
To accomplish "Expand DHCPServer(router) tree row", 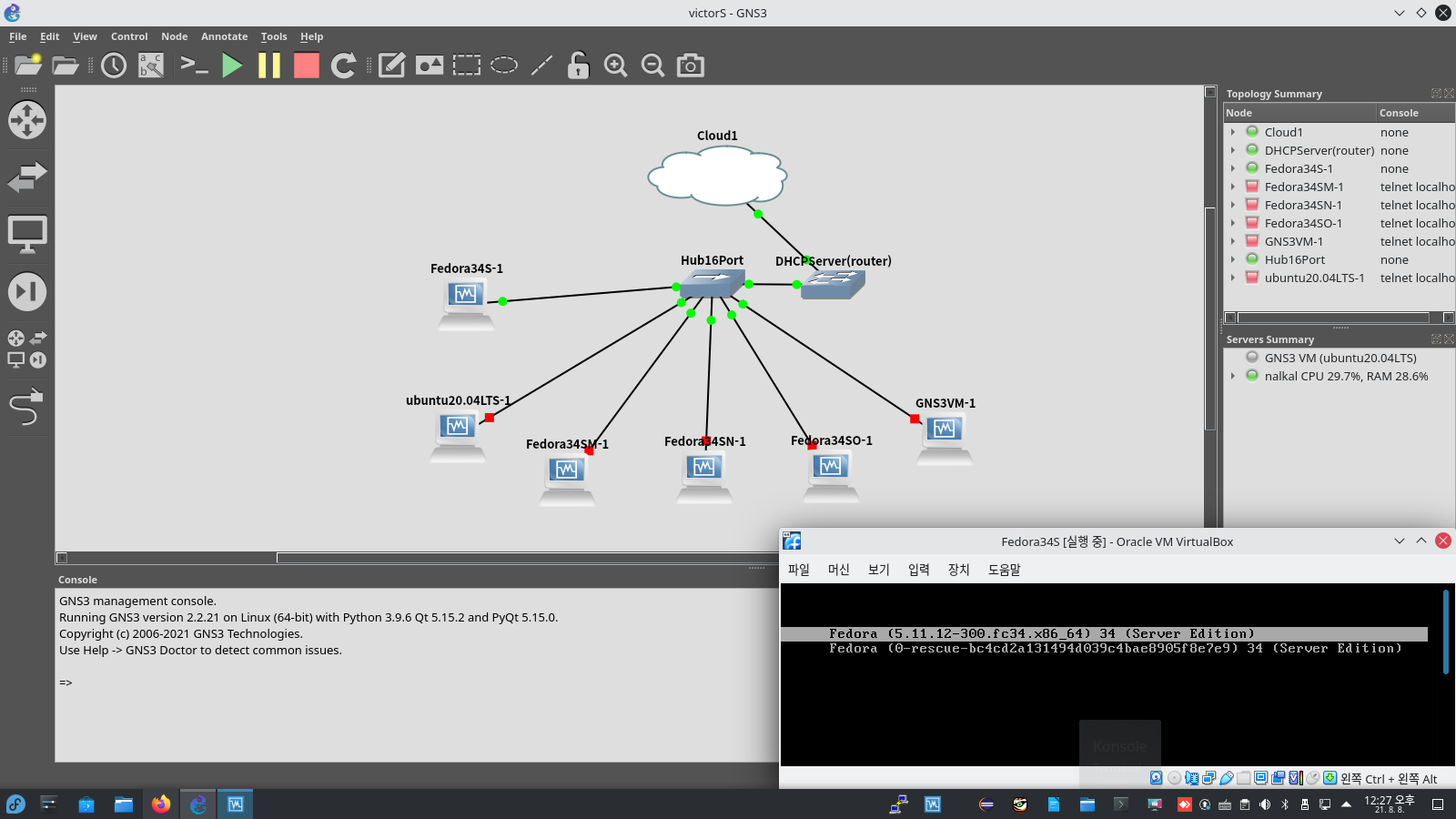I will pos(1233,150).
